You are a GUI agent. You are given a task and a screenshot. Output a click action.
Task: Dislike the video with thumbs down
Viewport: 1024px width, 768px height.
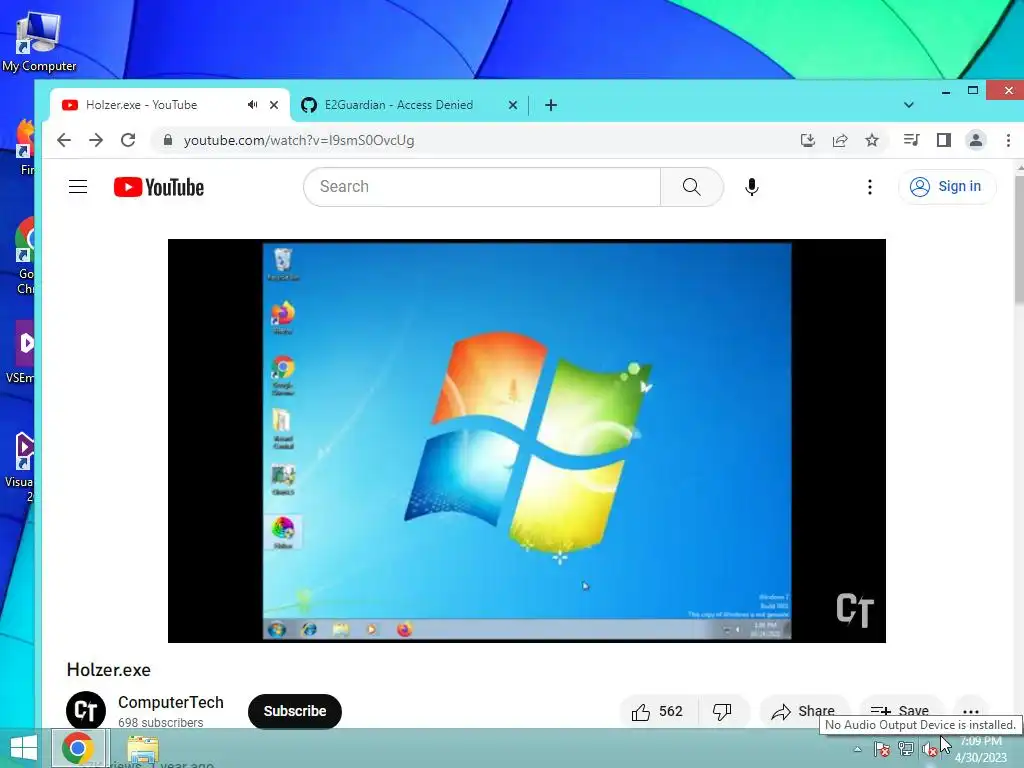pyautogui.click(x=722, y=711)
